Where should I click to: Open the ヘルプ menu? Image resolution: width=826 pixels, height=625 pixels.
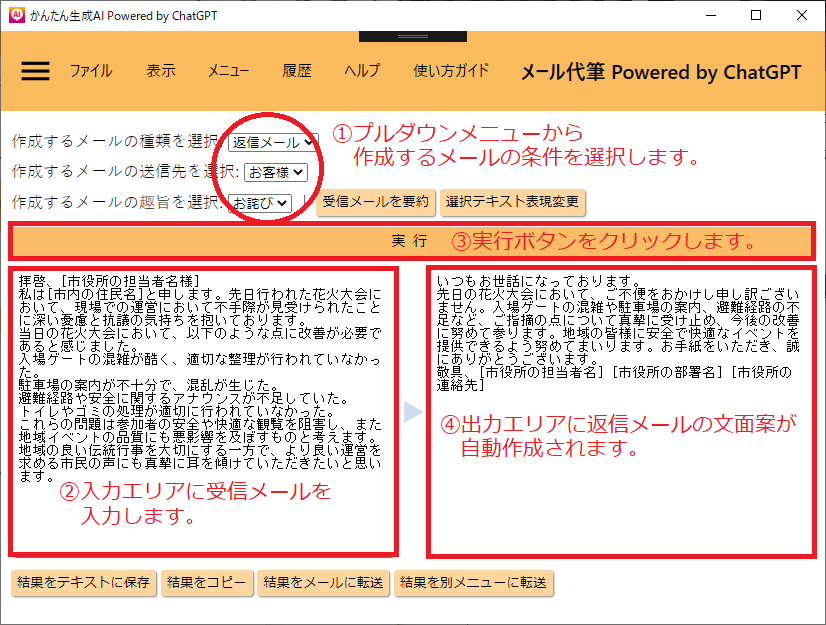(362, 71)
